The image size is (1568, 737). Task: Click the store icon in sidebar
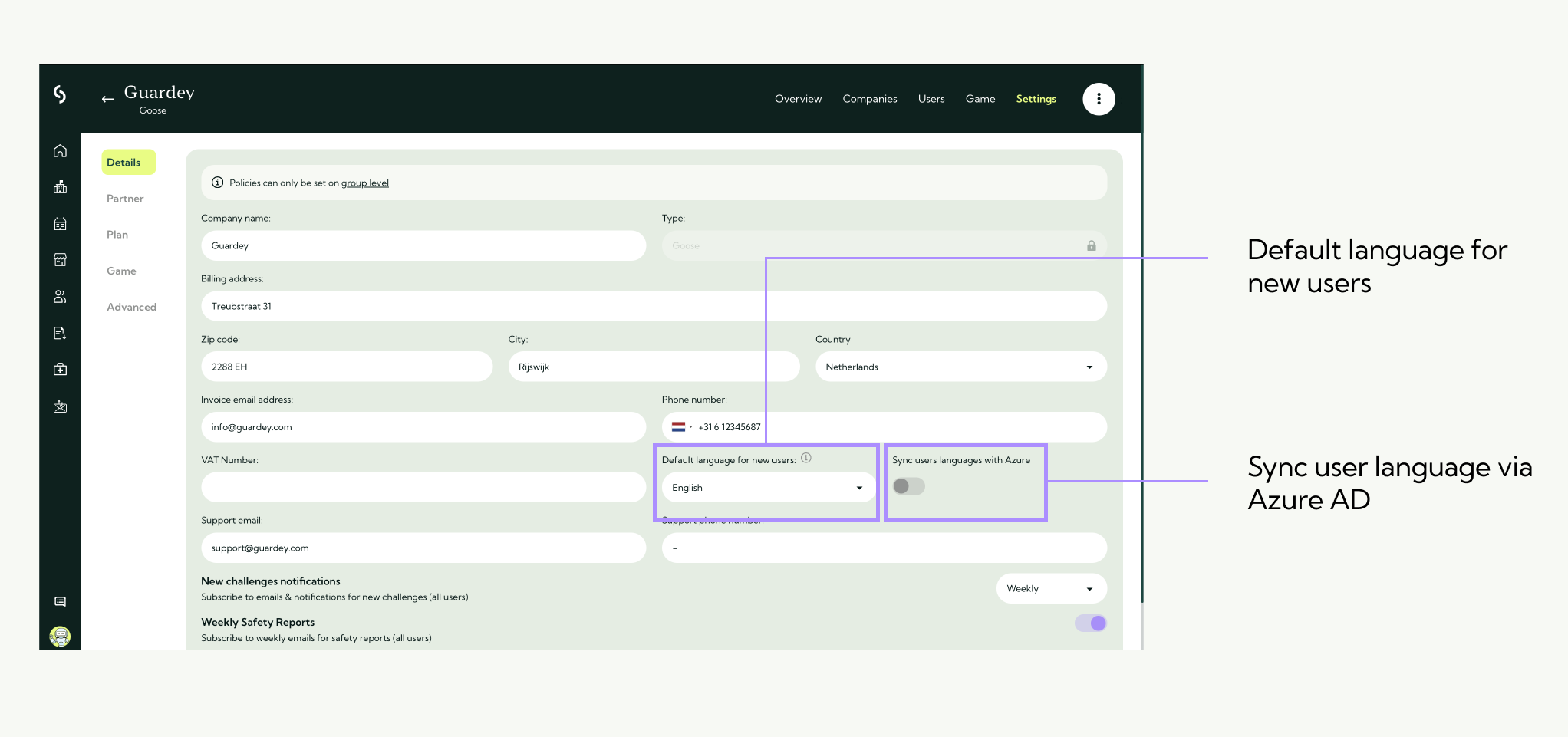[60, 260]
